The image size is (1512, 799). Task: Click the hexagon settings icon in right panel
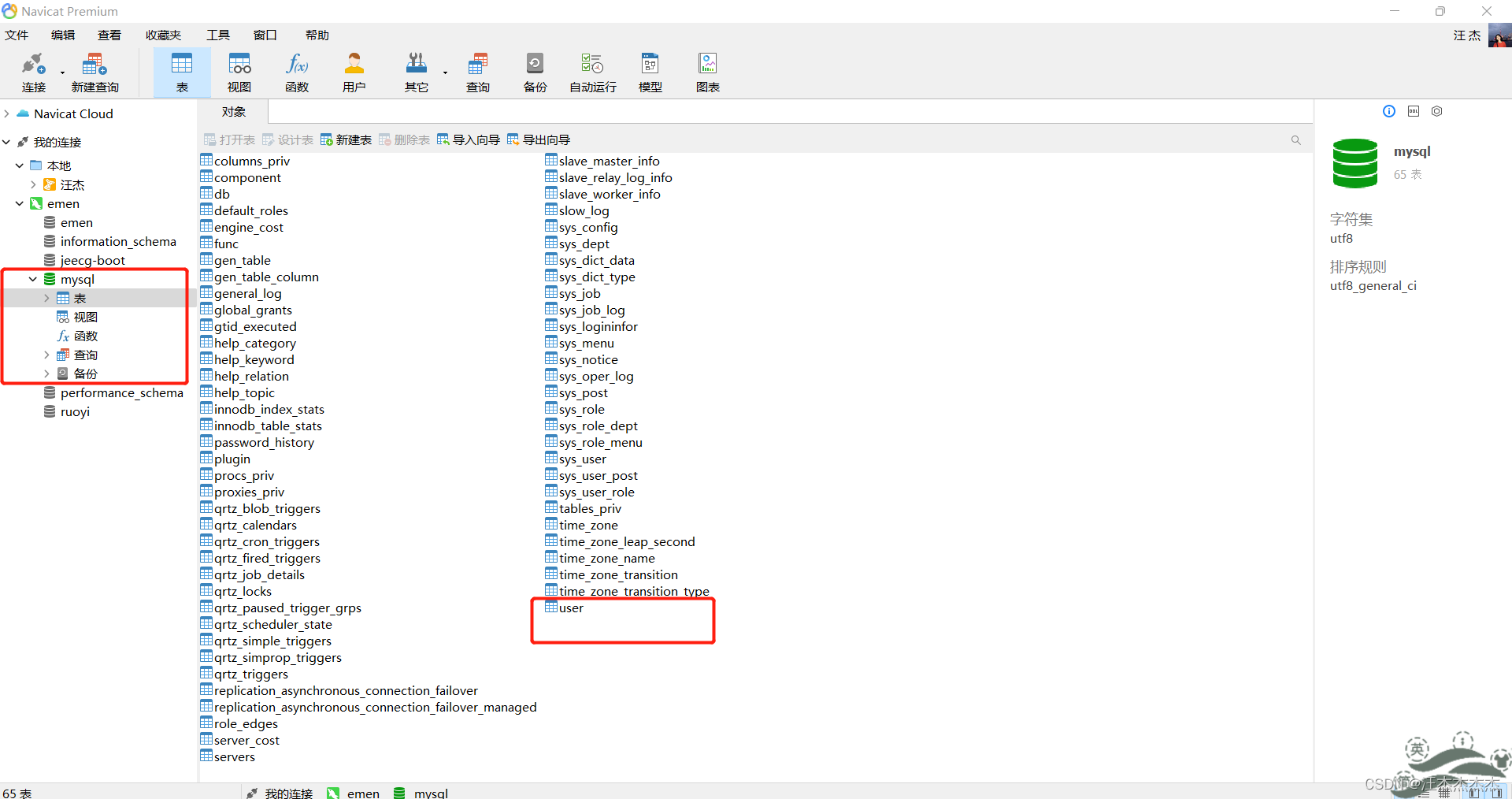point(1437,111)
